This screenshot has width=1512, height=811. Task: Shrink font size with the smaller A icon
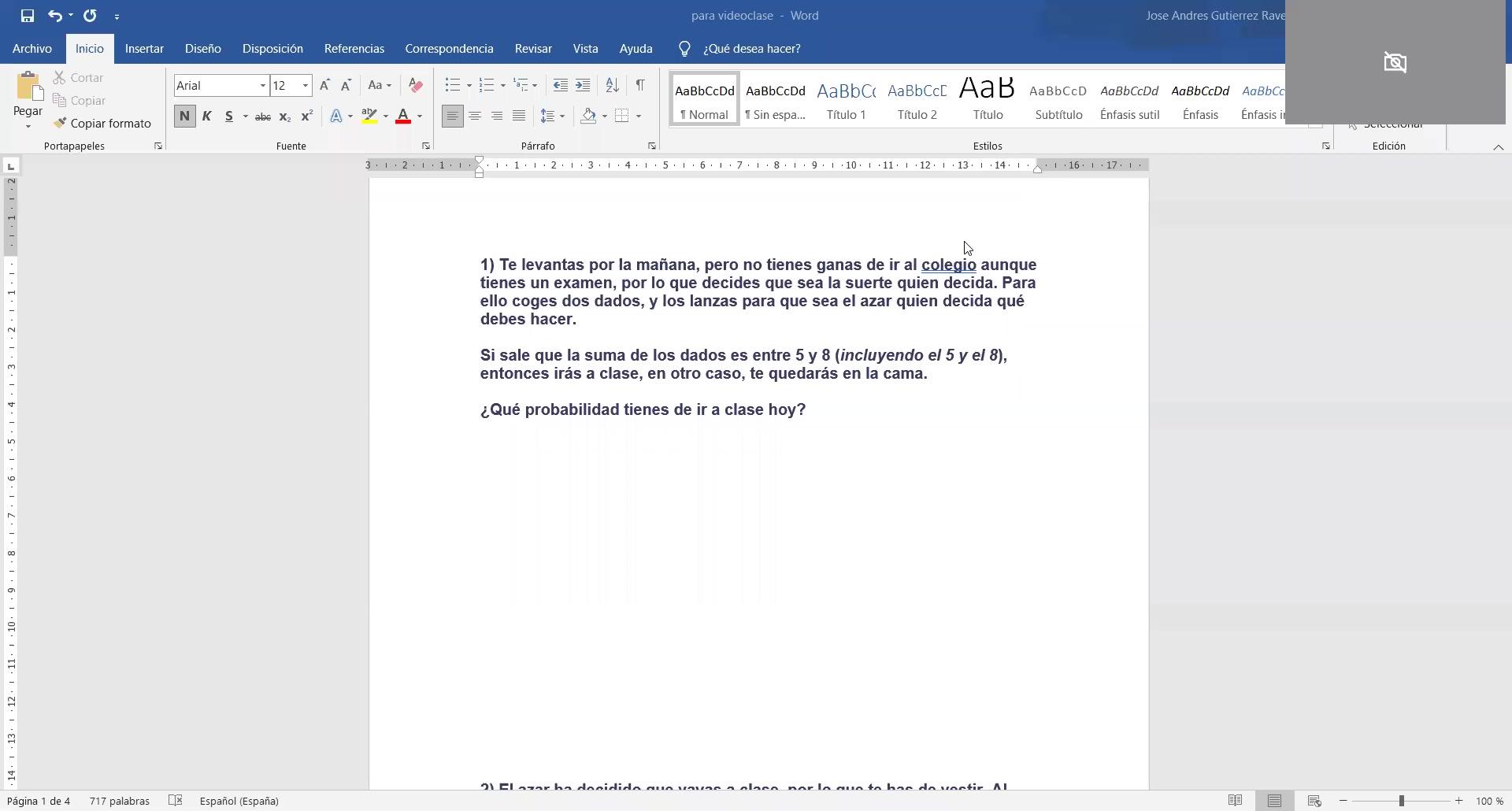click(346, 85)
